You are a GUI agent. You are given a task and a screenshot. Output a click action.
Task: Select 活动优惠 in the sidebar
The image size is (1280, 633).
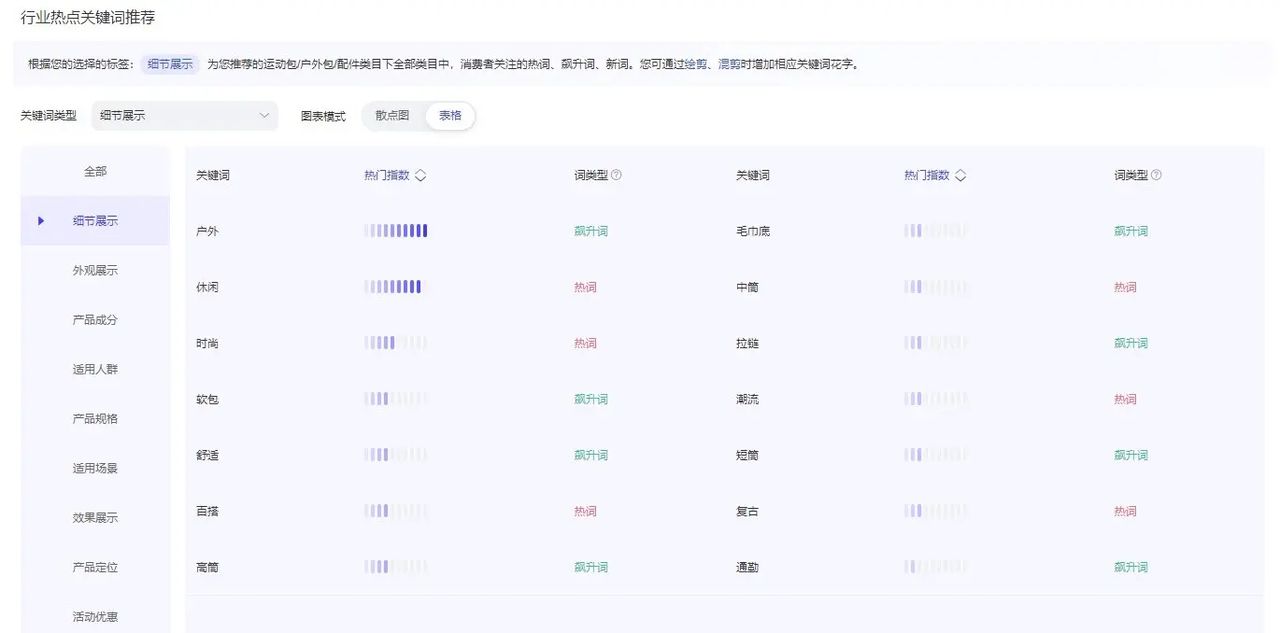pos(94,616)
